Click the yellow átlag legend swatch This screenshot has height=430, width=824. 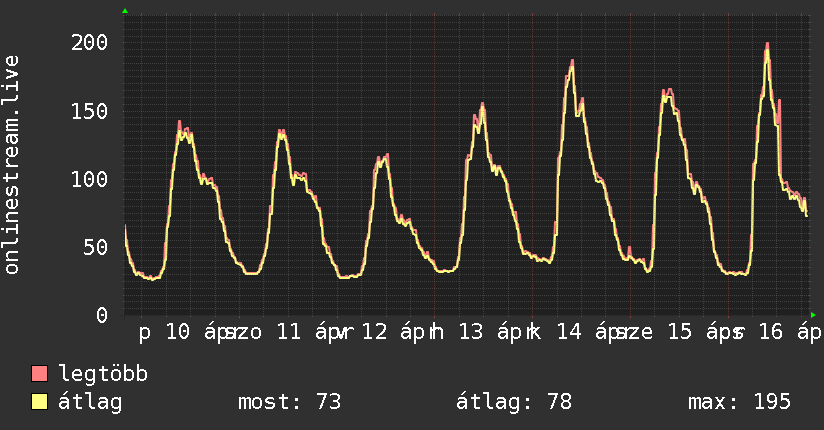point(39,402)
